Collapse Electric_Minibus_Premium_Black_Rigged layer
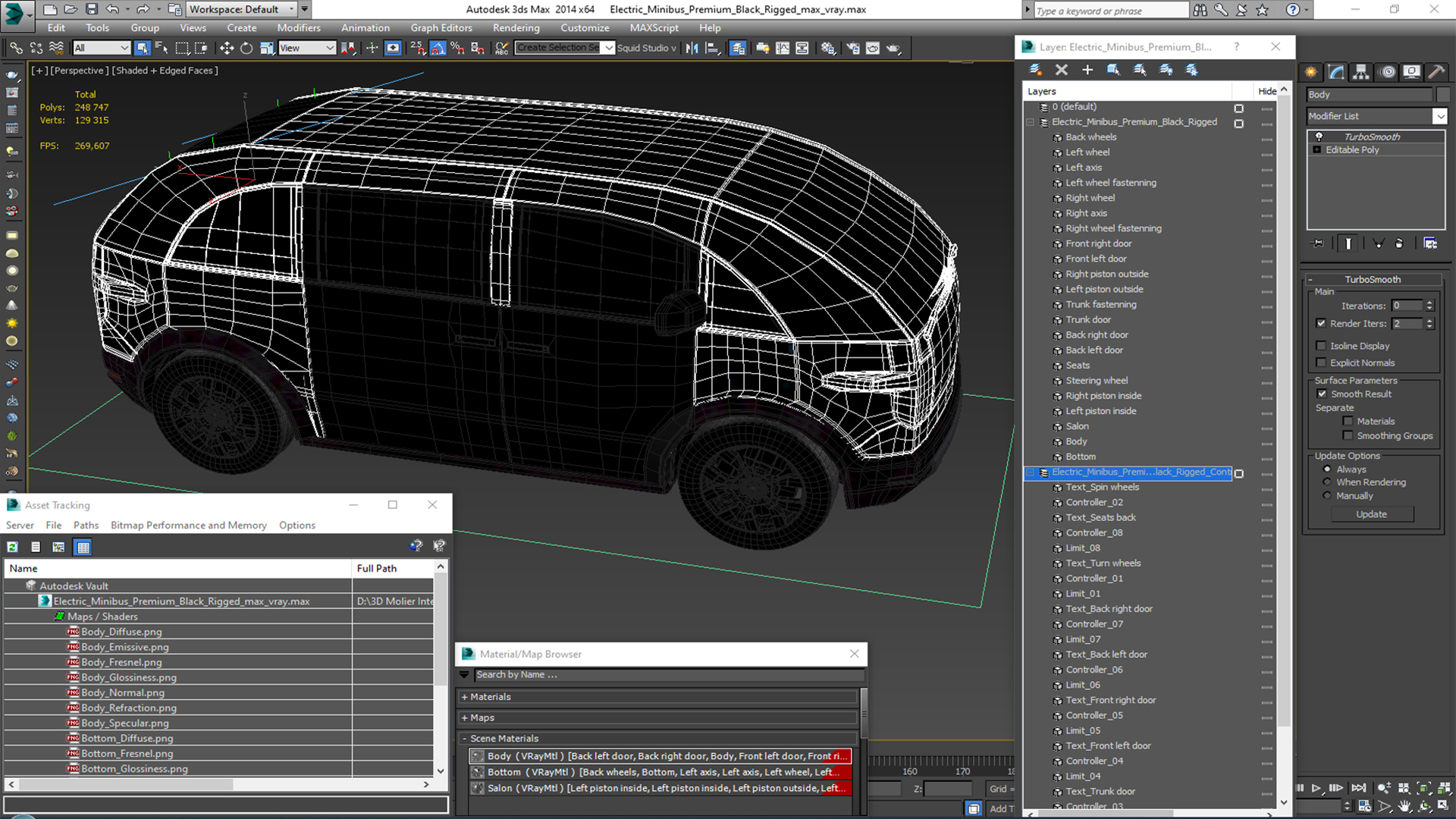Screen dimensions: 1456x819 [1031, 122]
